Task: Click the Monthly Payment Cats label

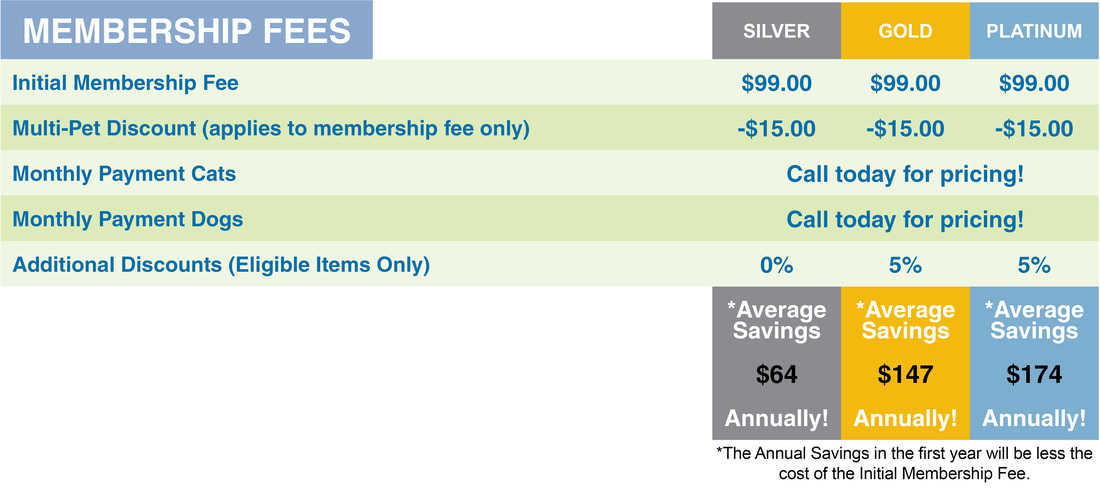Action: 124,174
